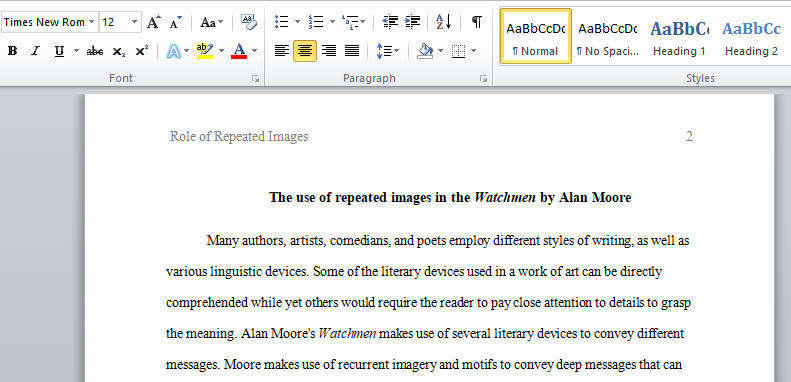Click the bold title about repeated images

coord(450,197)
